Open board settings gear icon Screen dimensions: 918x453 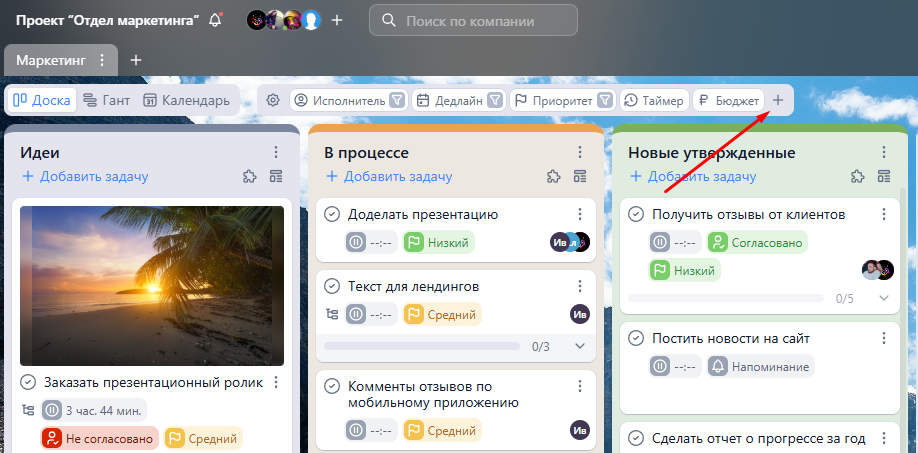click(272, 100)
